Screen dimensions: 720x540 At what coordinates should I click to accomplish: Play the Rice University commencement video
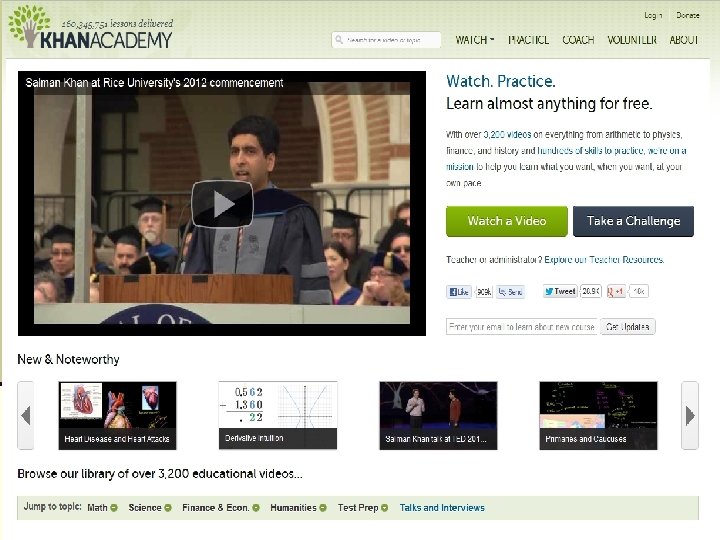[222, 204]
